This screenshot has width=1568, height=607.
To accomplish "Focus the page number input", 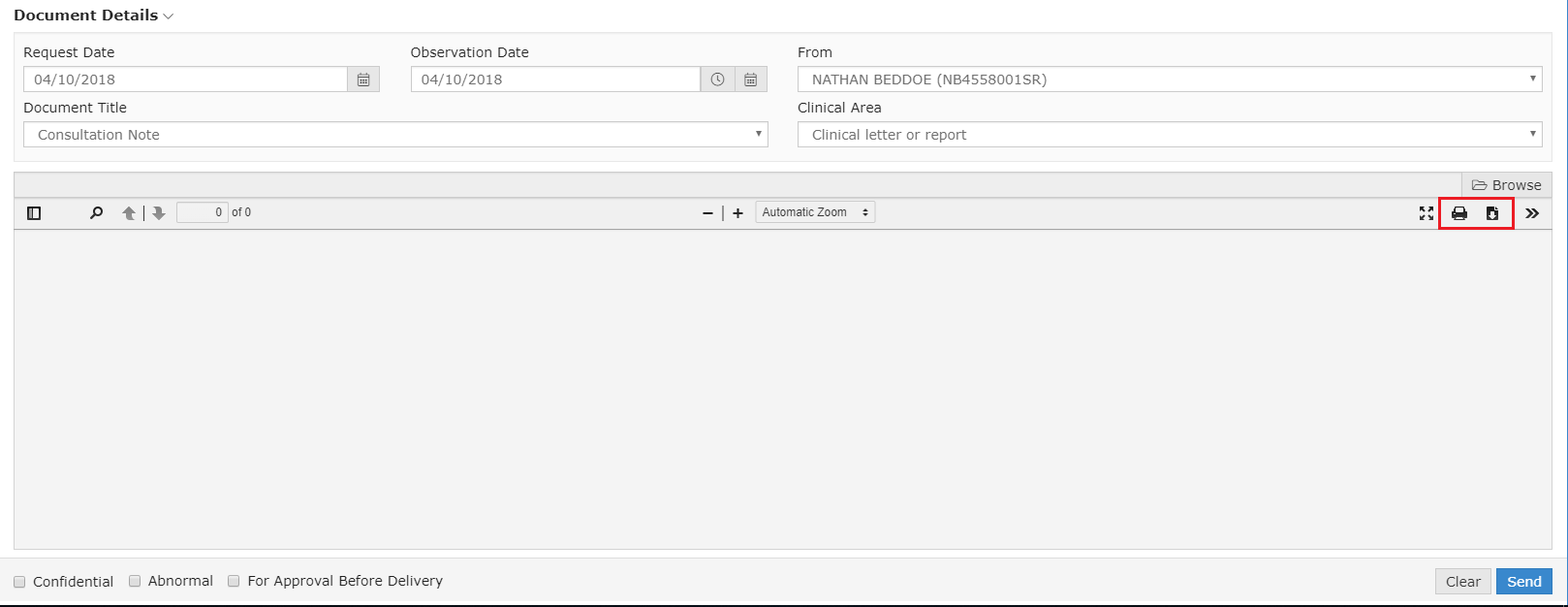I will click(202, 212).
